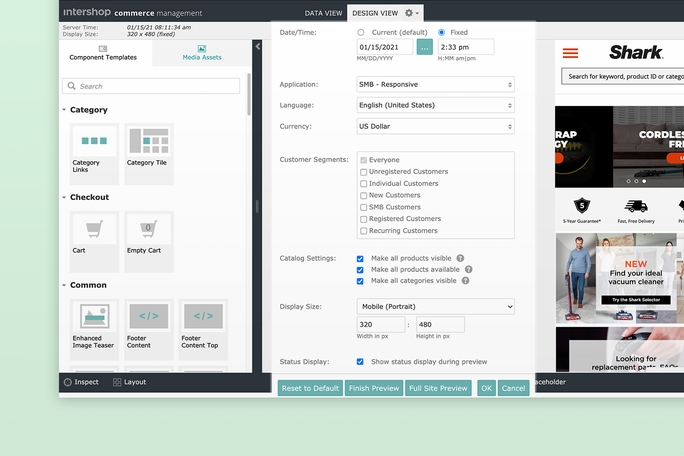Open the Language dropdown
This screenshot has height=456, width=684.
click(435, 105)
